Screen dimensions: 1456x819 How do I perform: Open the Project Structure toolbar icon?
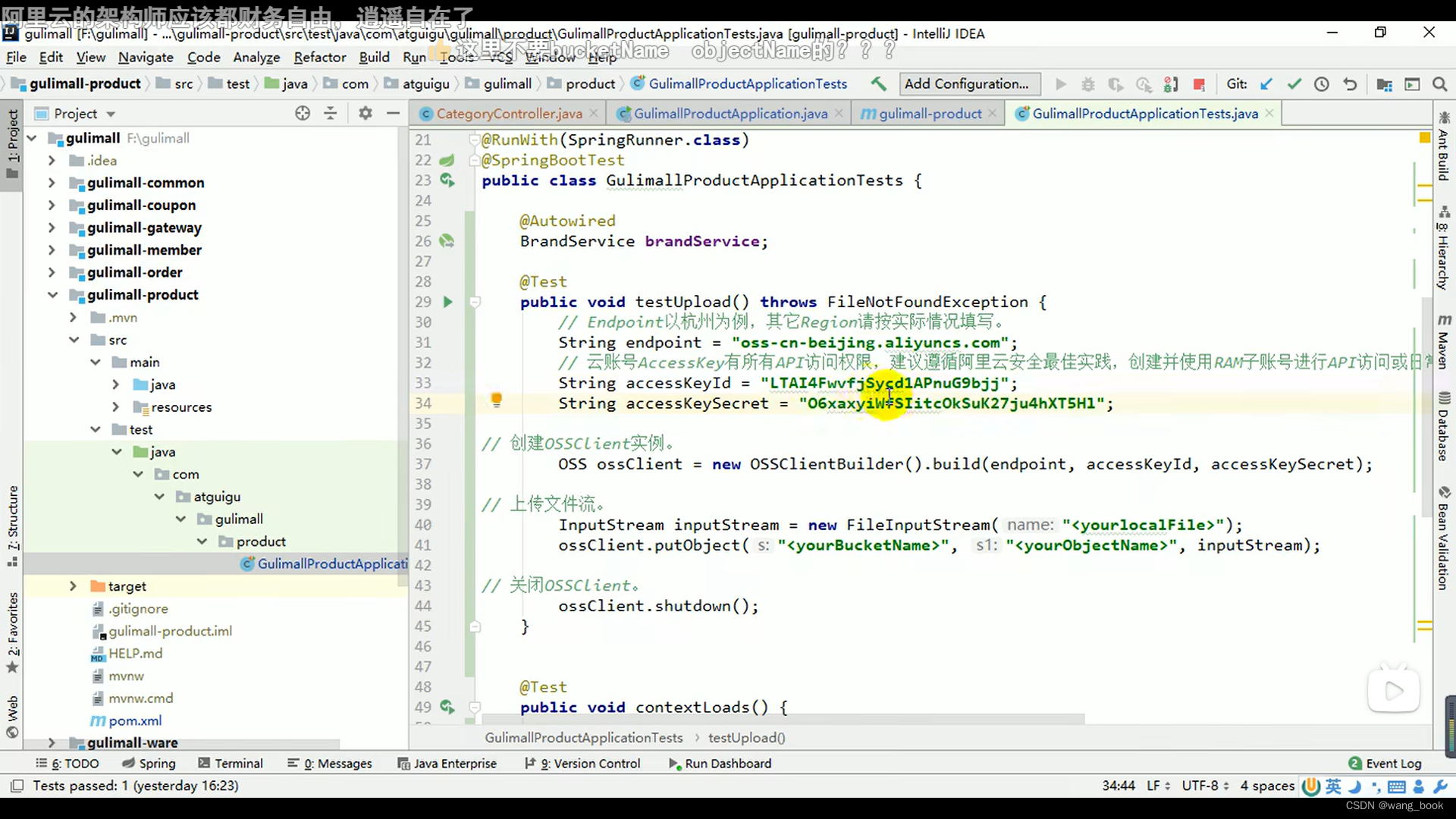coord(1384,84)
